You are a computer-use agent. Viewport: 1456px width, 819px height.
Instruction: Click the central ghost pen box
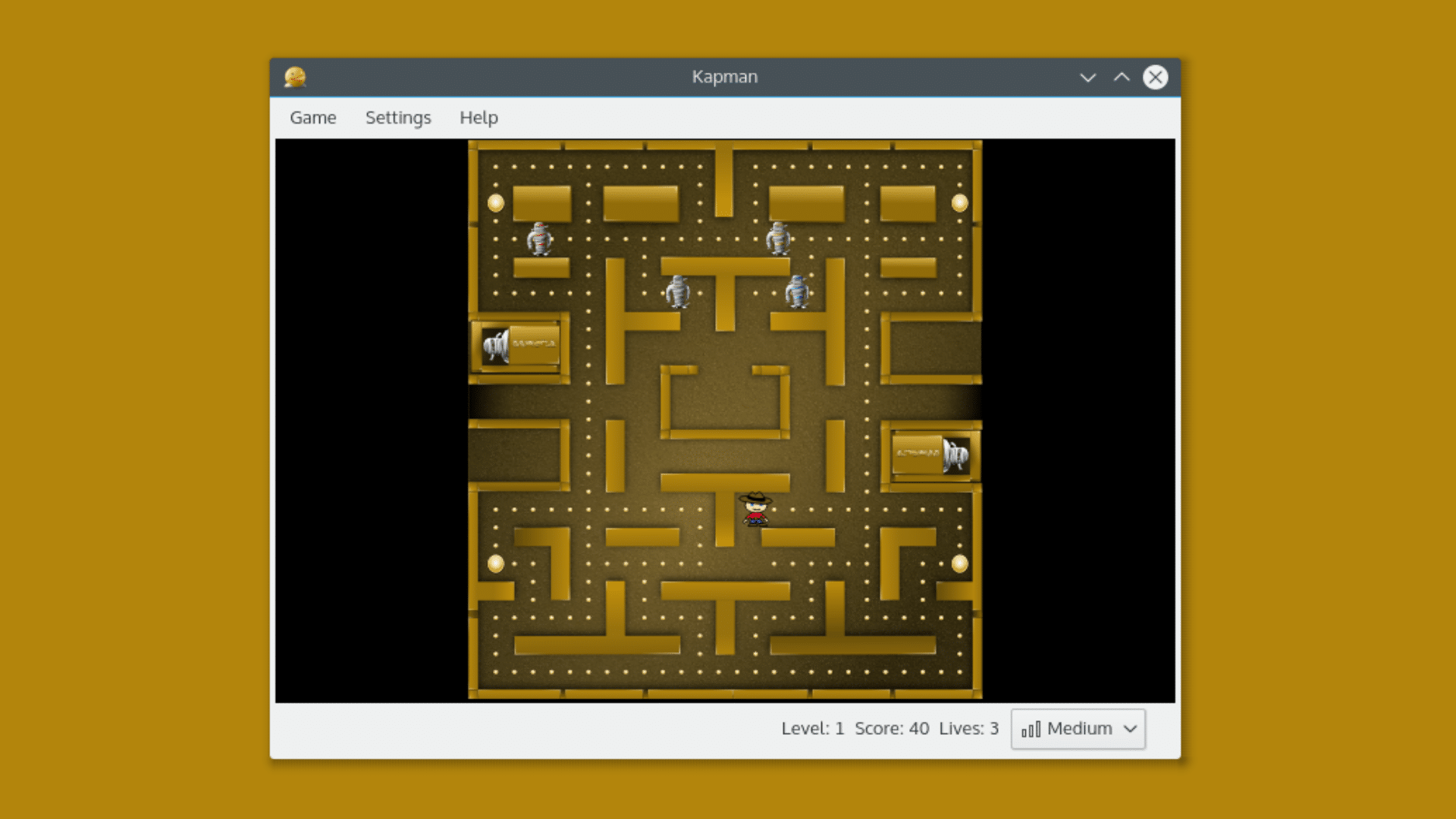point(725,402)
